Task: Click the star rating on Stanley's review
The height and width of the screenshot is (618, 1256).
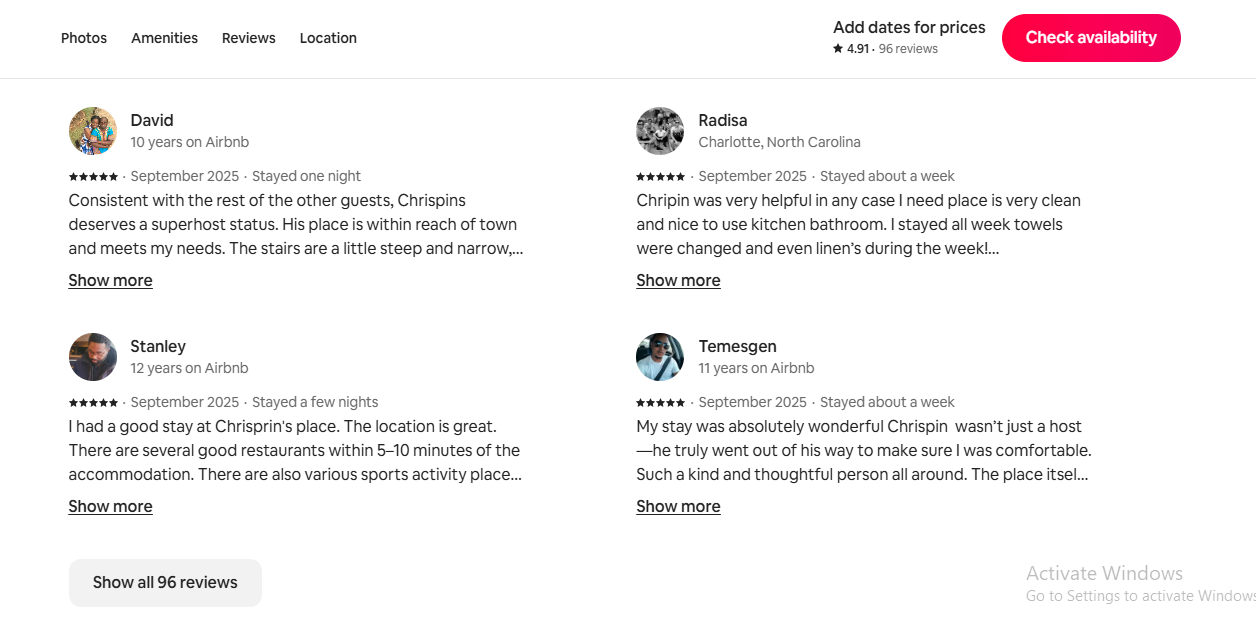Action: coord(93,402)
